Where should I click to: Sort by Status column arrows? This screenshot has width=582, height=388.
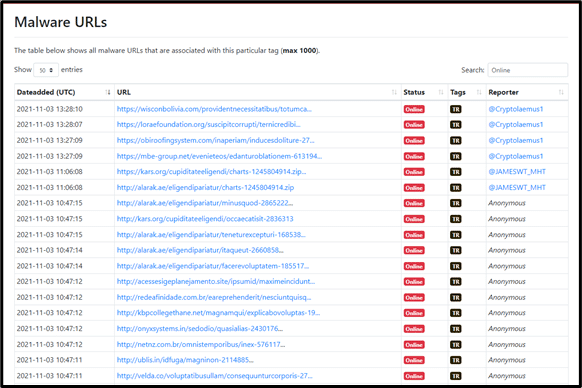tap(441, 92)
